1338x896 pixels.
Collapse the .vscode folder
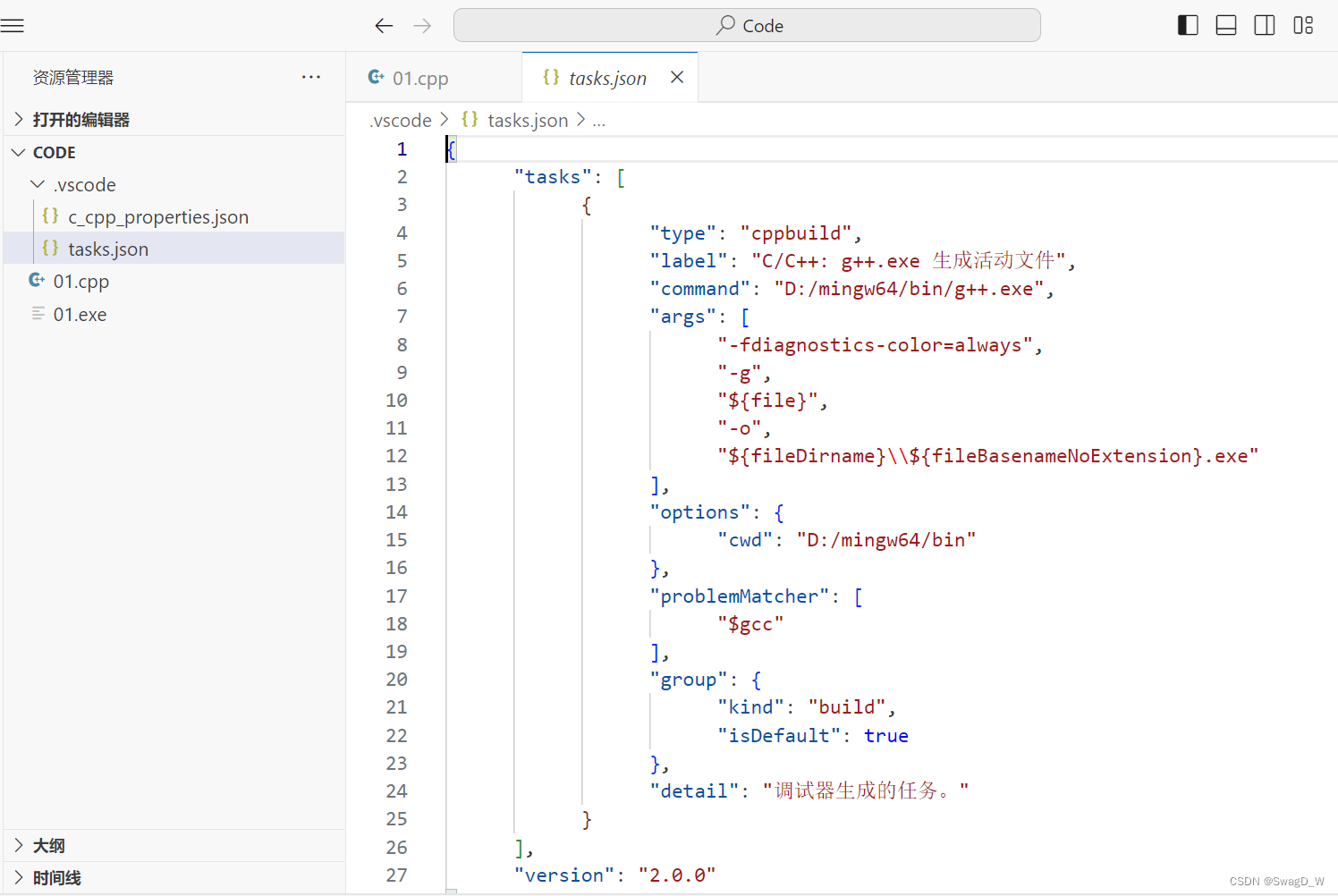(x=38, y=184)
